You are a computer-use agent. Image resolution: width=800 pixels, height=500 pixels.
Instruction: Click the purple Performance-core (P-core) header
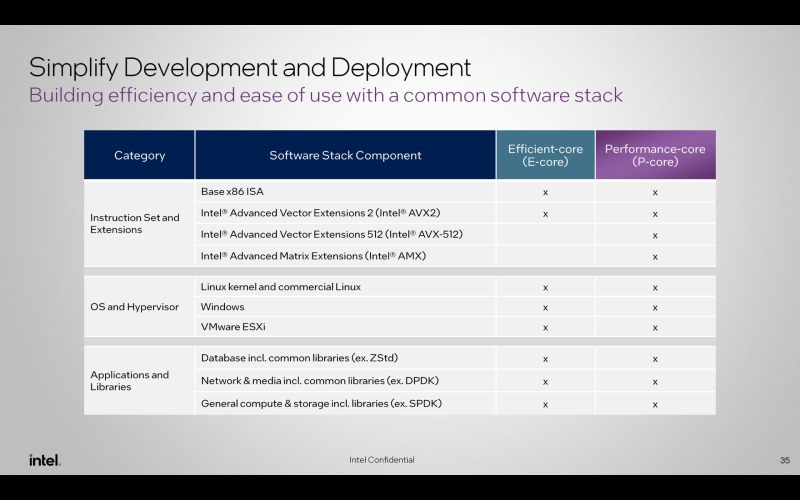pyautogui.click(x=655, y=155)
